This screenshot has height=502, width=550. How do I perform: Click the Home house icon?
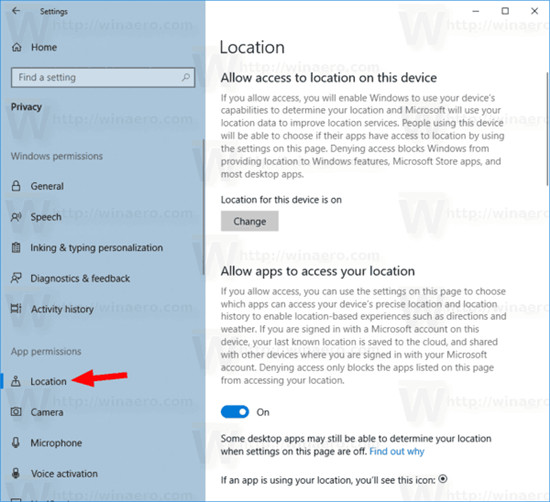(16, 47)
